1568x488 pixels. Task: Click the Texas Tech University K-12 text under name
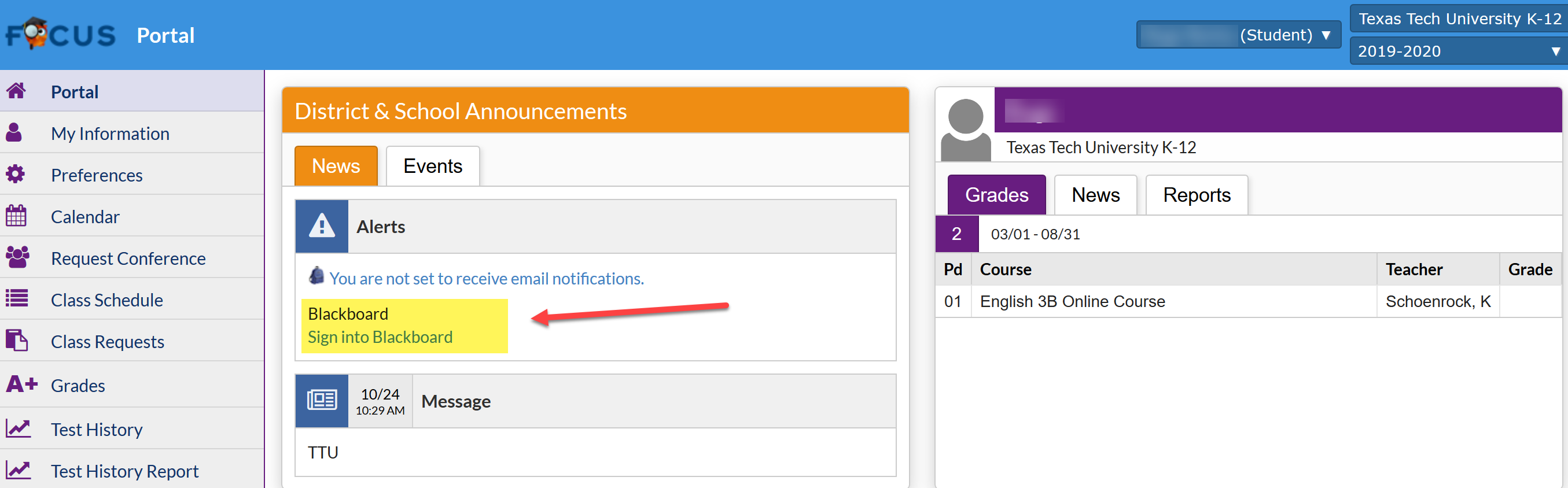pos(1100,147)
